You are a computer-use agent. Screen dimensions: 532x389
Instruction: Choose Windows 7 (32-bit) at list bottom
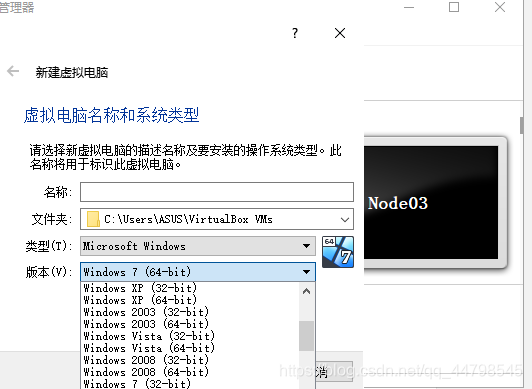point(137,384)
